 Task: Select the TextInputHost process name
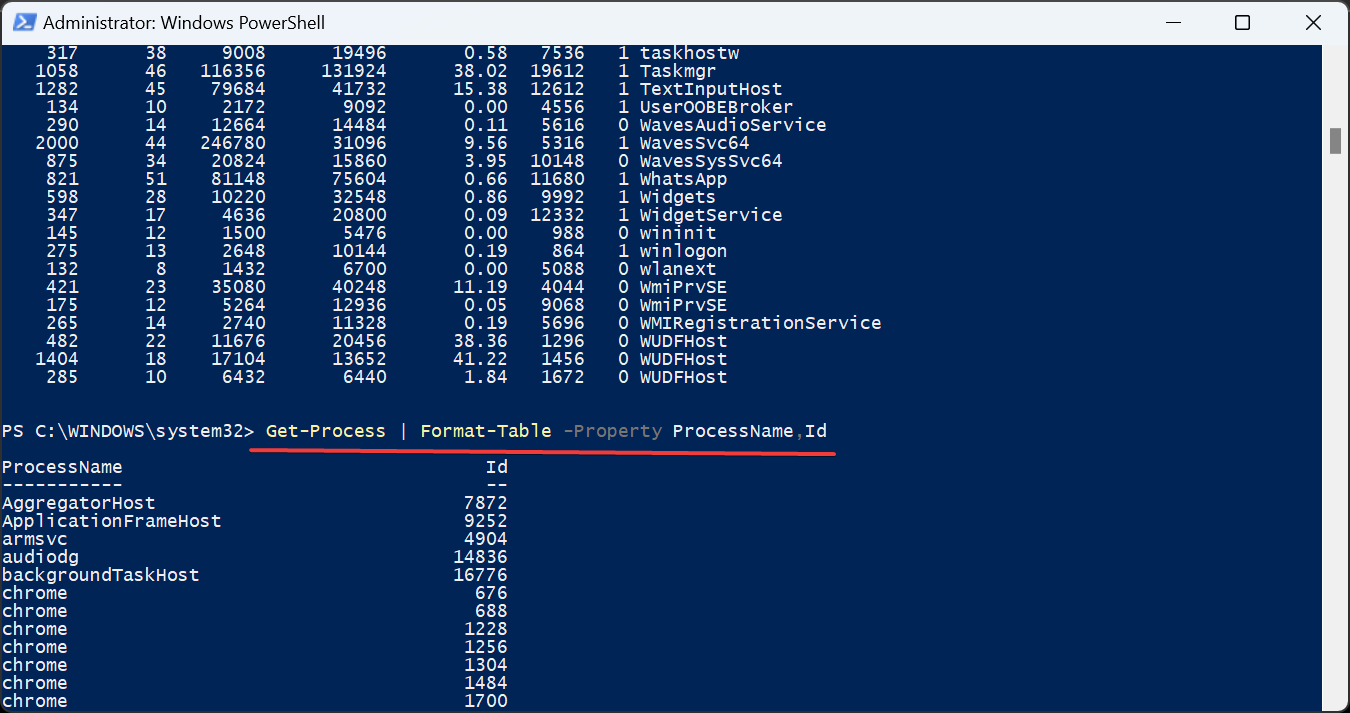pyautogui.click(x=712, y=89)
